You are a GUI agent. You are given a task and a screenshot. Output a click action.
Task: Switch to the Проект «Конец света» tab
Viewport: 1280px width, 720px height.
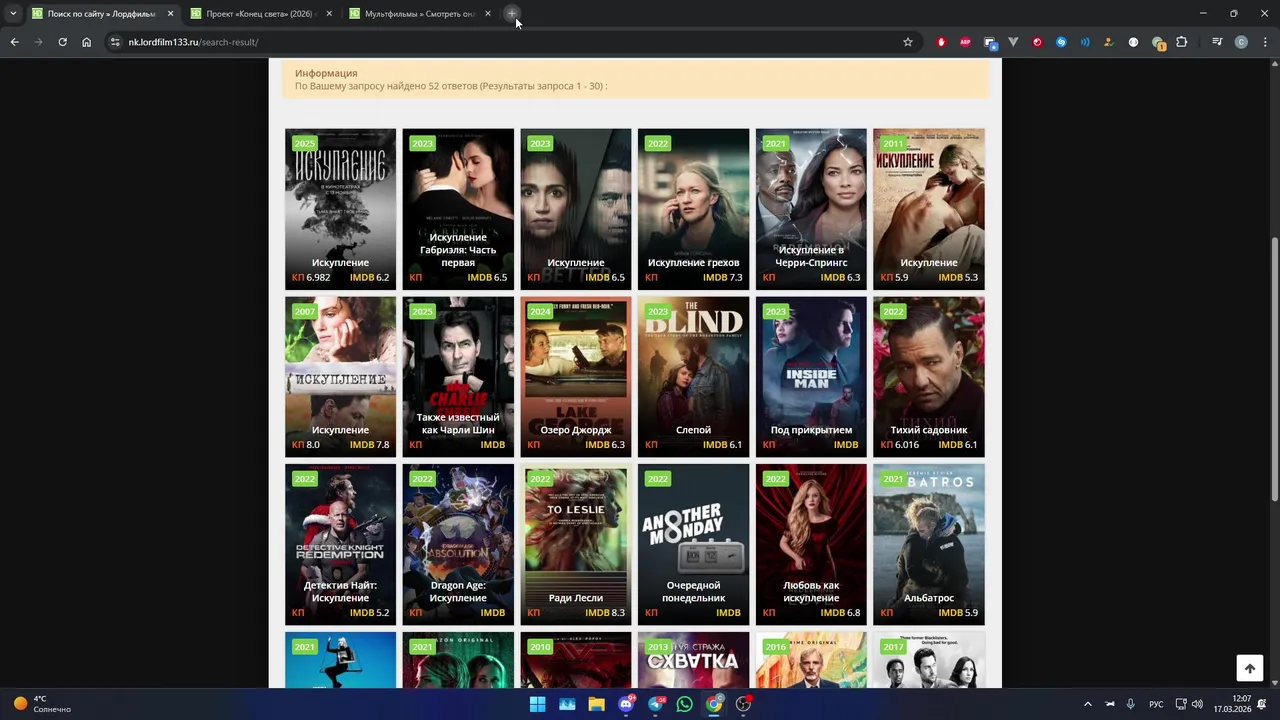point(259,14)
